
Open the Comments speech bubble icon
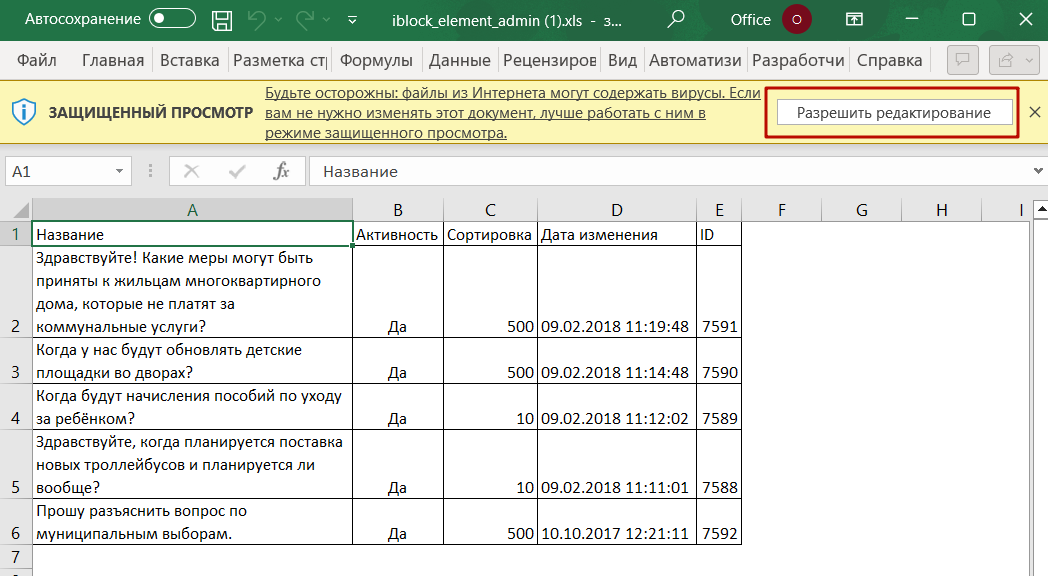[962, 60]
